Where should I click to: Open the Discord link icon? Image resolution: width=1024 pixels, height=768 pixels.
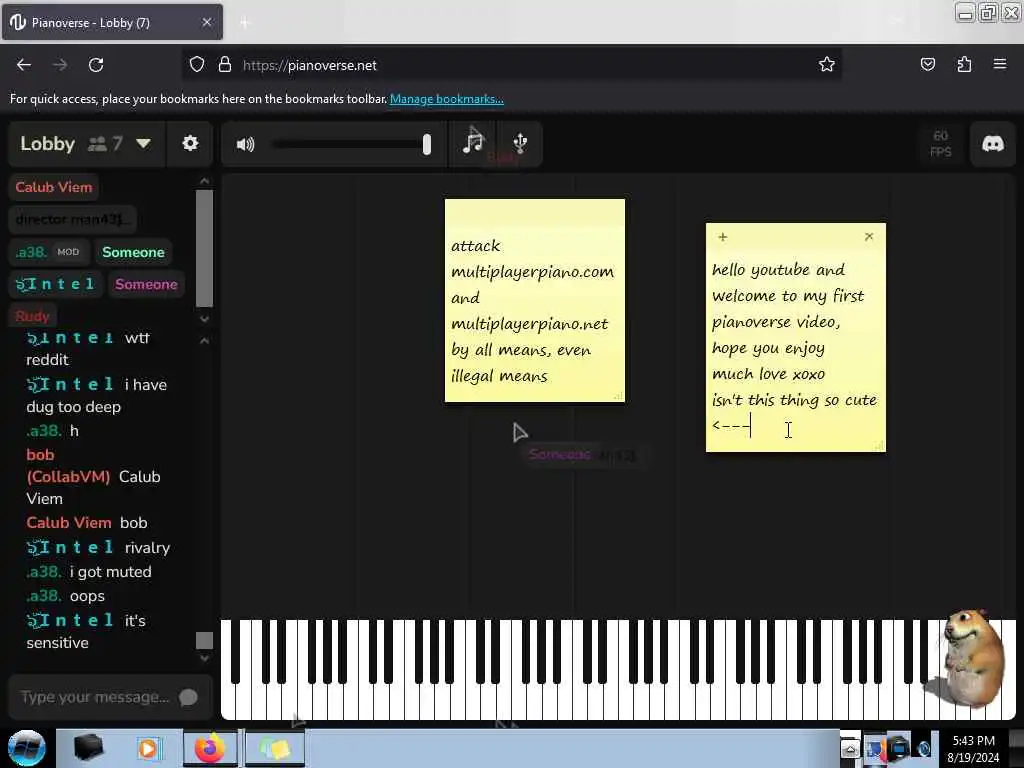click(993, 143)
